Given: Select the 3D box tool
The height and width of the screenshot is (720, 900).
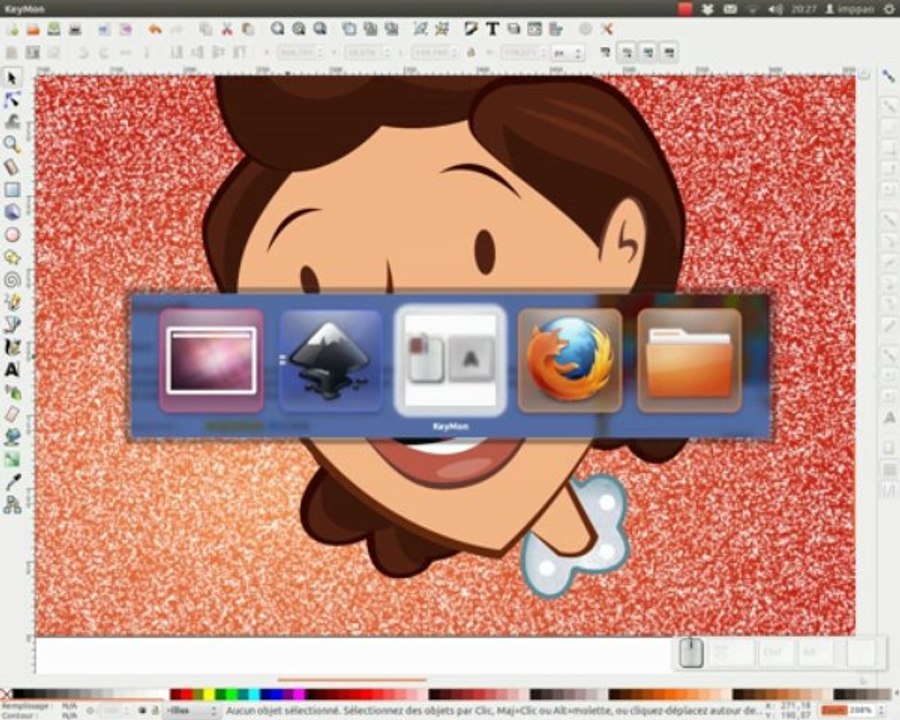Looking at the screenshot, I should point(12,212).
